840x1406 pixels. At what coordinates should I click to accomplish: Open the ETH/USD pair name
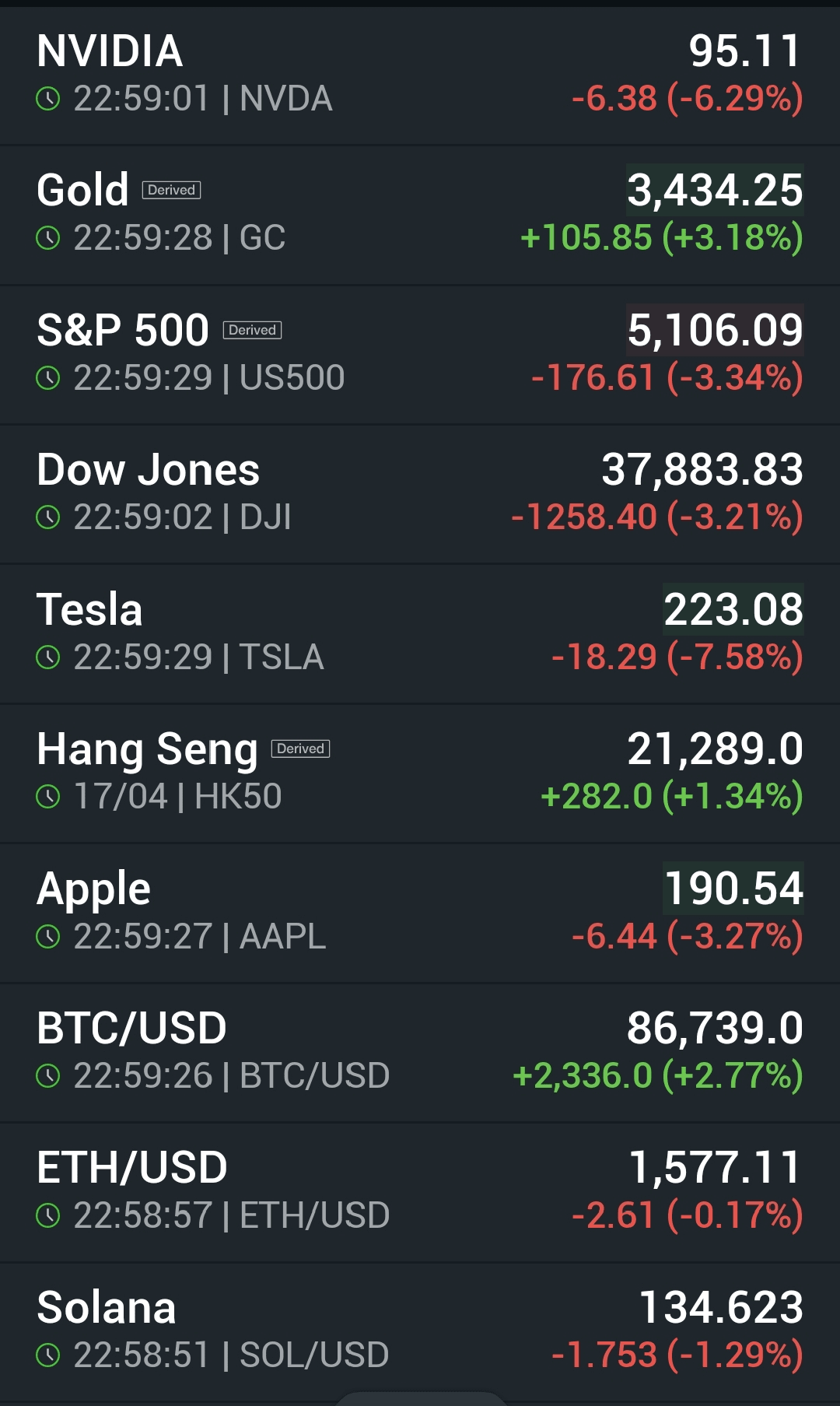(x=131, y=1168)
